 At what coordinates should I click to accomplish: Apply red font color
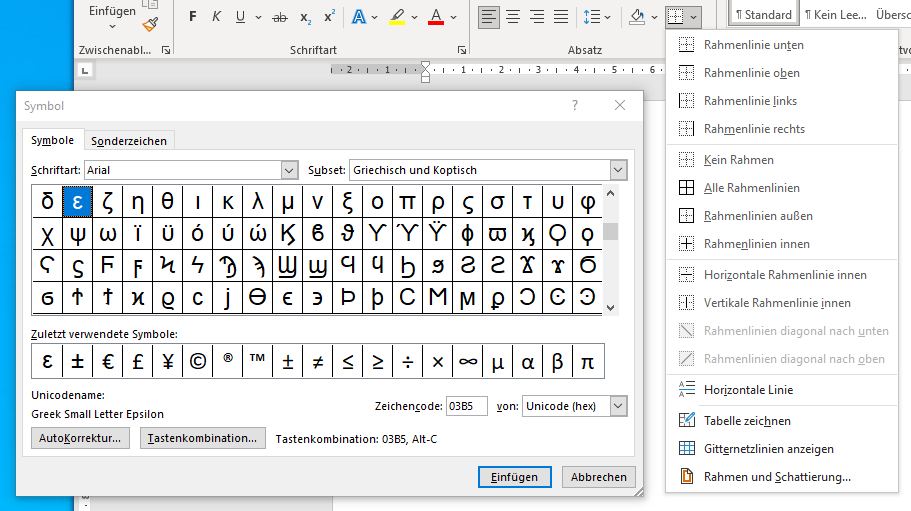point(436,17)
